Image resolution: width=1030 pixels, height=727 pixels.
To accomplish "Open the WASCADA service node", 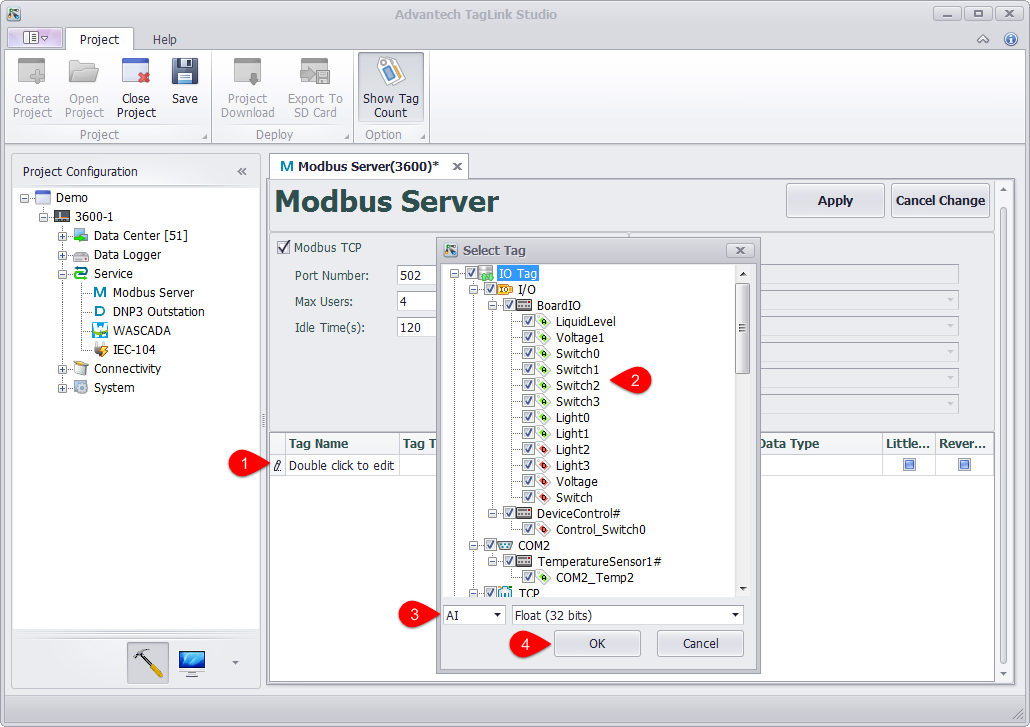I will (x=141, y=330).
